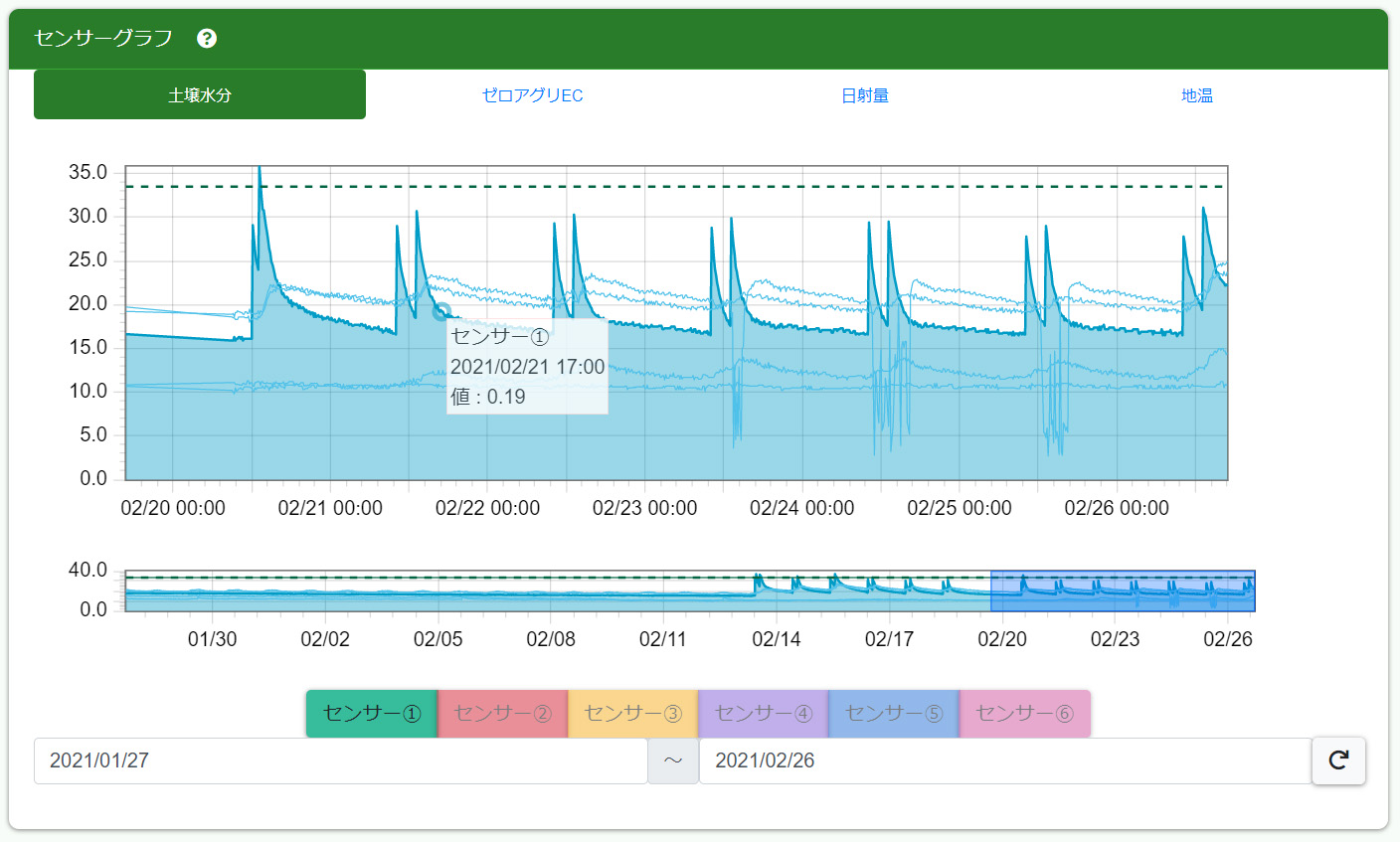Click the end date field 2021/02/26

pyautogui.click(x=1004, y=760)
